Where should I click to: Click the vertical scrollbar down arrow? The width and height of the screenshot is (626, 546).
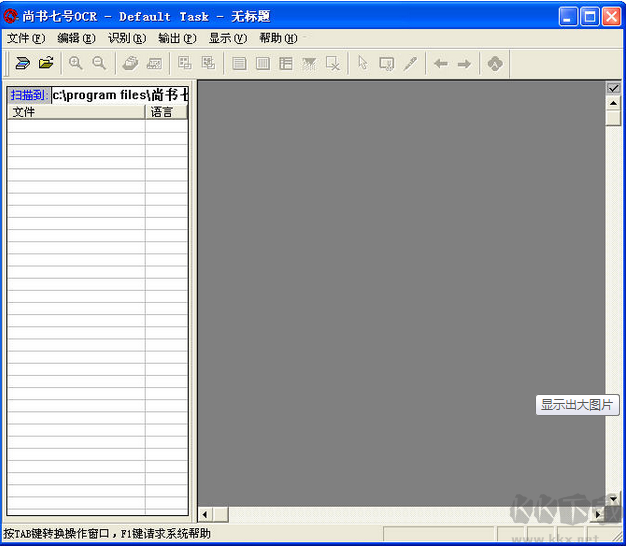coord(613,499)
